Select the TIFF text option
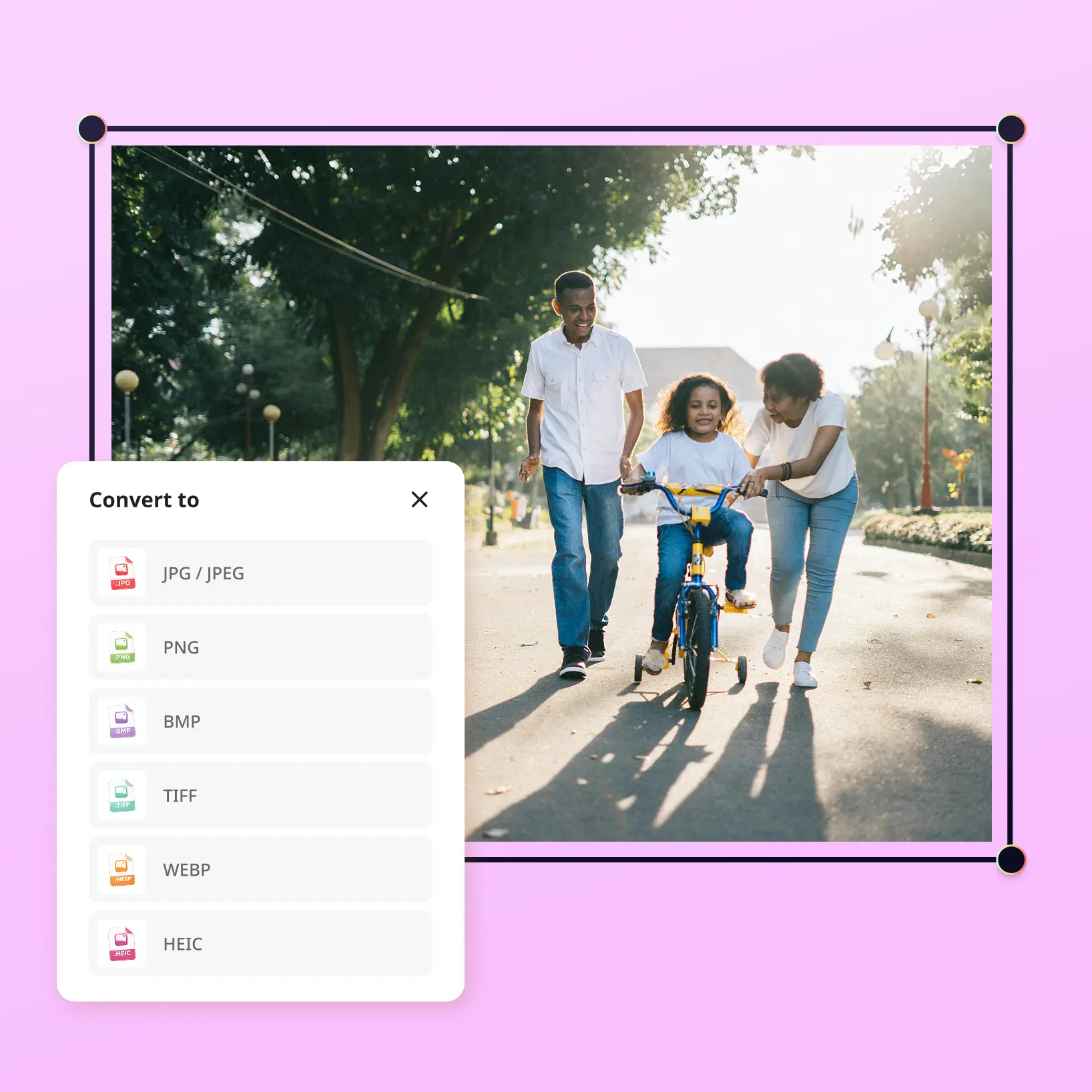 (x=180, y=796)
